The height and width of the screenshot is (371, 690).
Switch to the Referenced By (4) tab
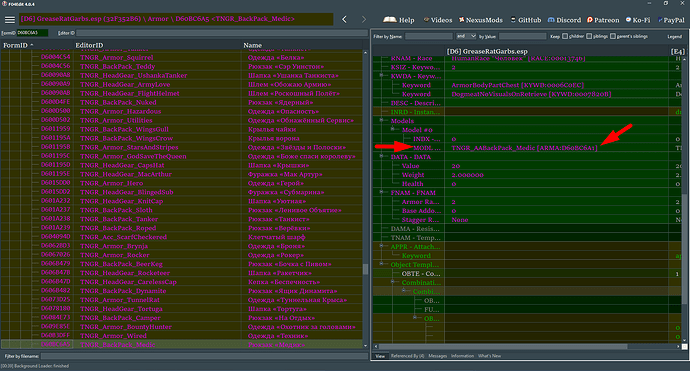point(407,356)
